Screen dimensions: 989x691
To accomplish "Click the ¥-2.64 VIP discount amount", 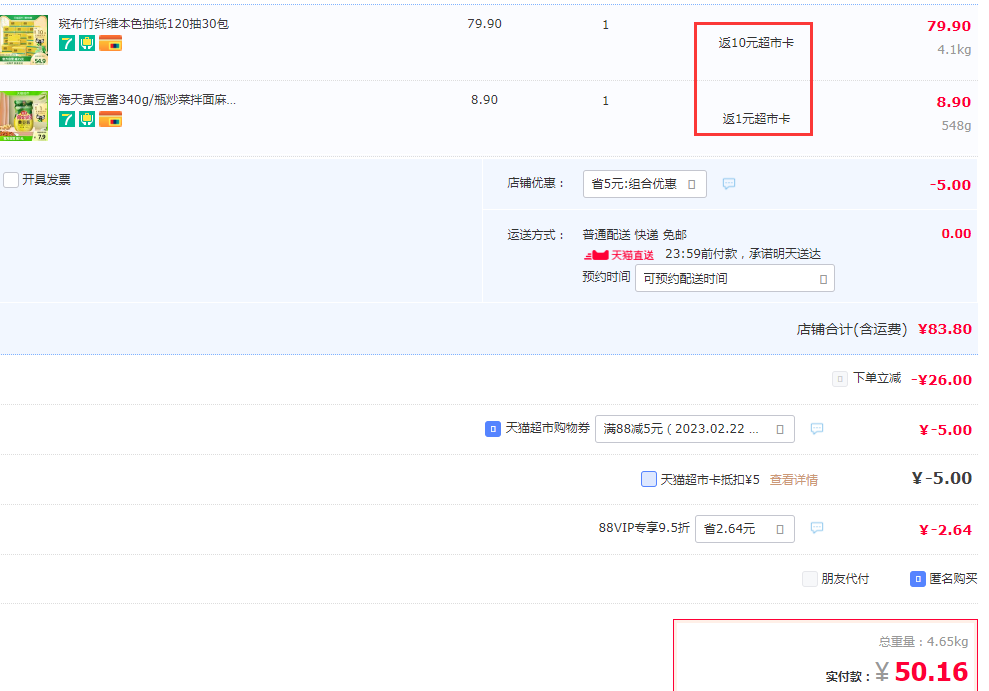I will (945, 530).
